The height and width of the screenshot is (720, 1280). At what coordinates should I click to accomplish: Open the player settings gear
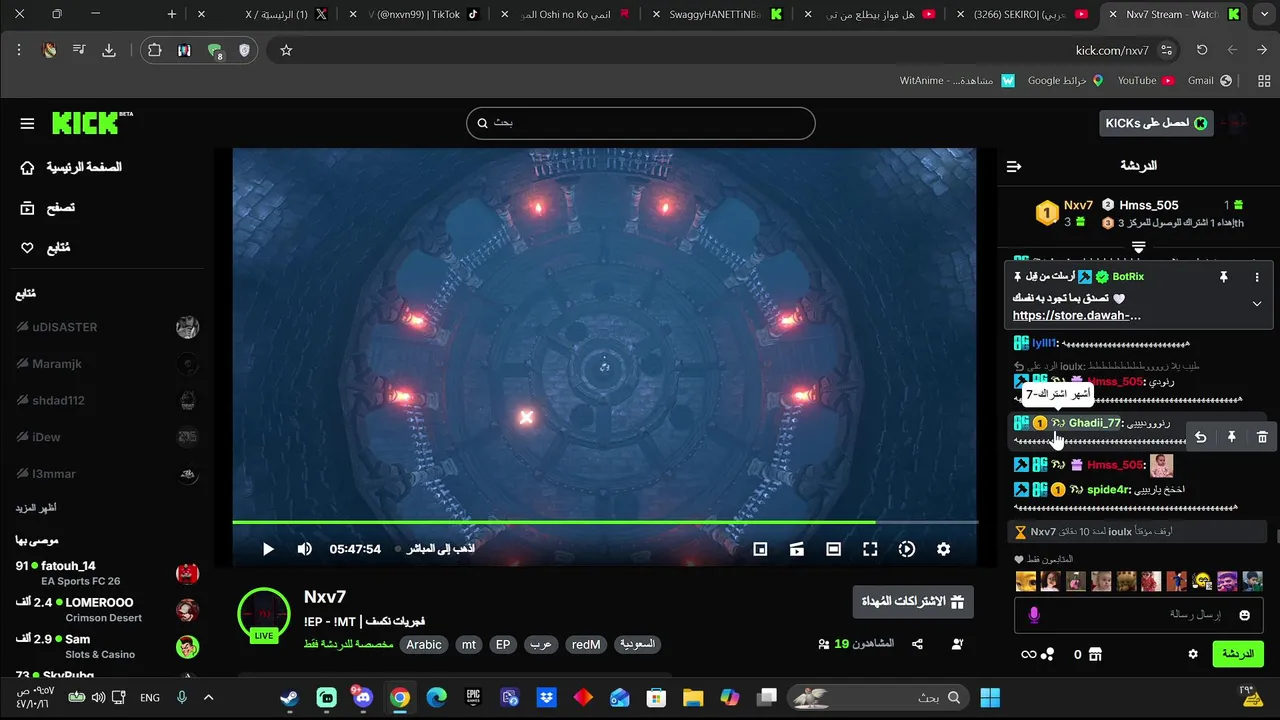point(943,549)
